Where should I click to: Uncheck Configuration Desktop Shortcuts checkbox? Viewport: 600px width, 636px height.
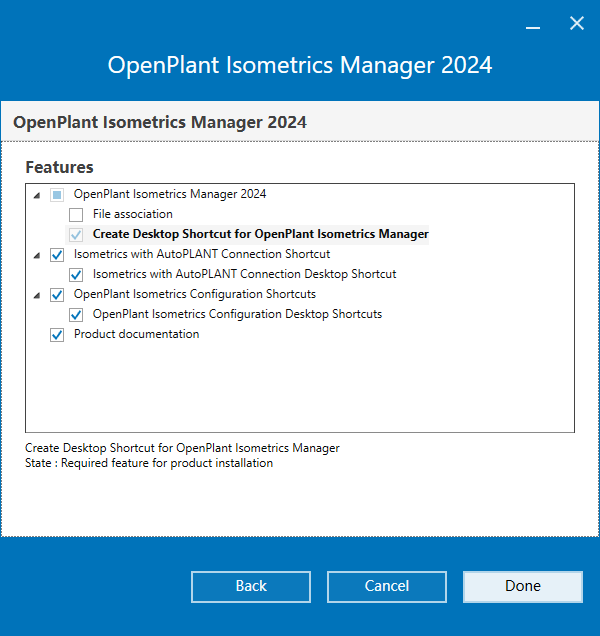pos(76,315)
